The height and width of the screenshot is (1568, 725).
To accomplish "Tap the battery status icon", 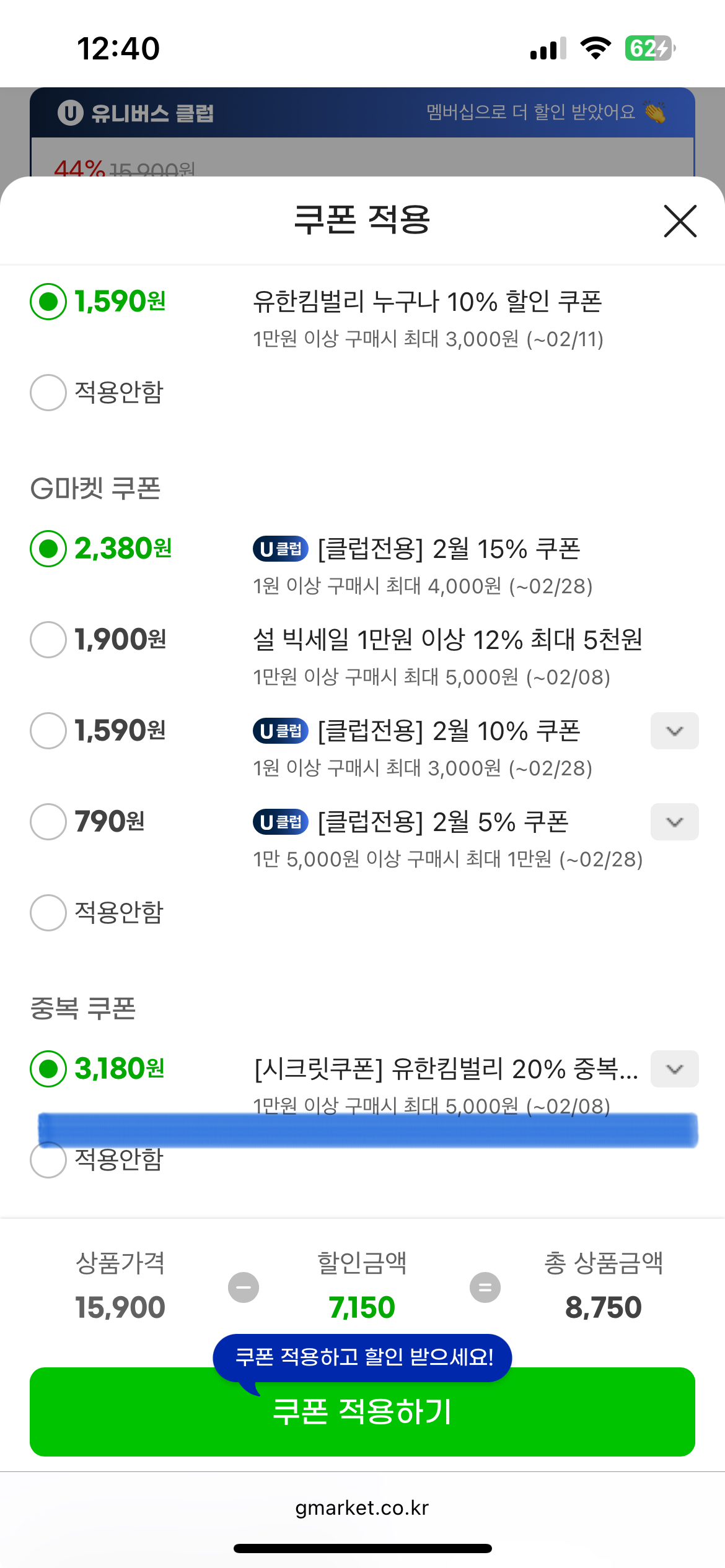I will pyautogui.click(x=649, y=48).
